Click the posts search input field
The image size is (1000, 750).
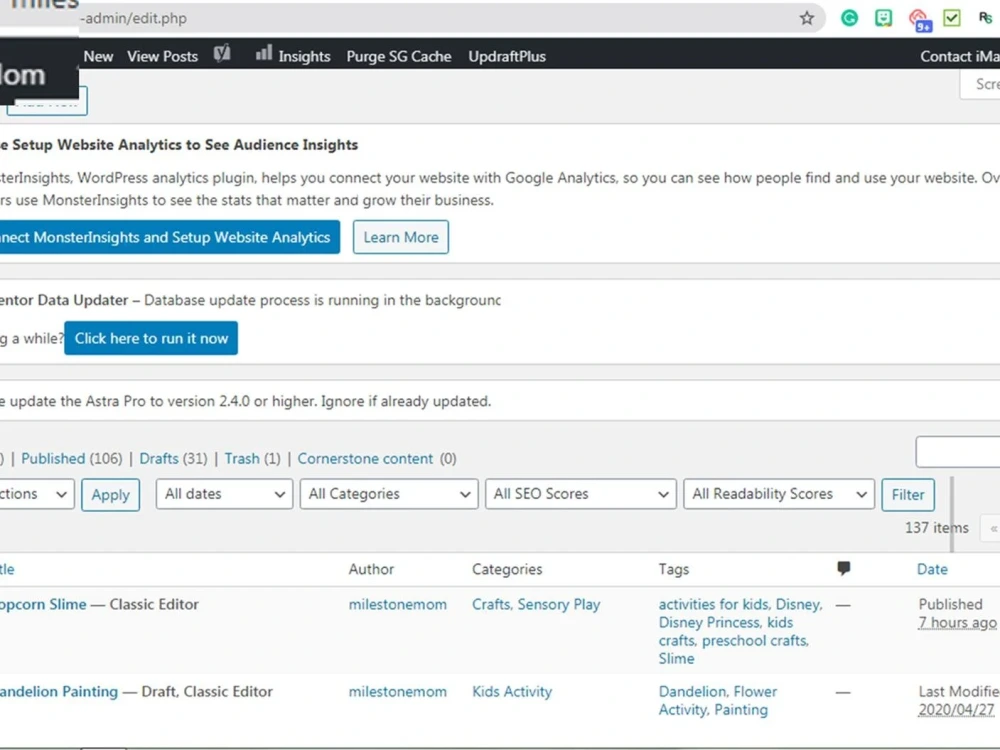pos(958,452)
